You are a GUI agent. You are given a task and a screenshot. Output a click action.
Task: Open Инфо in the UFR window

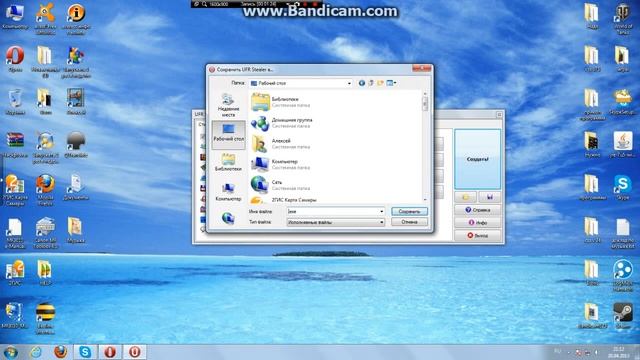tap(478, 222)
